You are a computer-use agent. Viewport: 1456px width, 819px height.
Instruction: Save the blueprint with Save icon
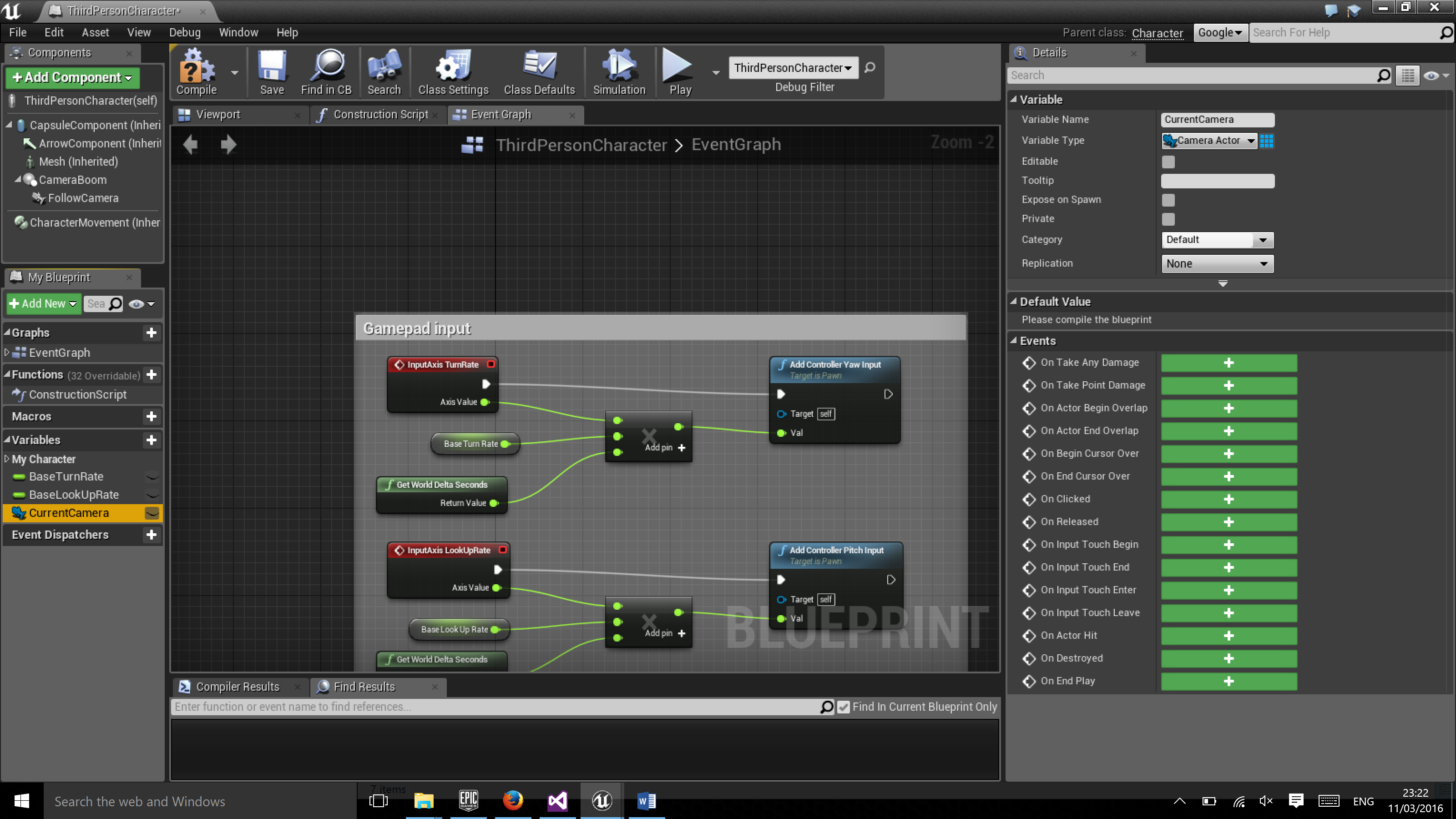tap(272, 72)
